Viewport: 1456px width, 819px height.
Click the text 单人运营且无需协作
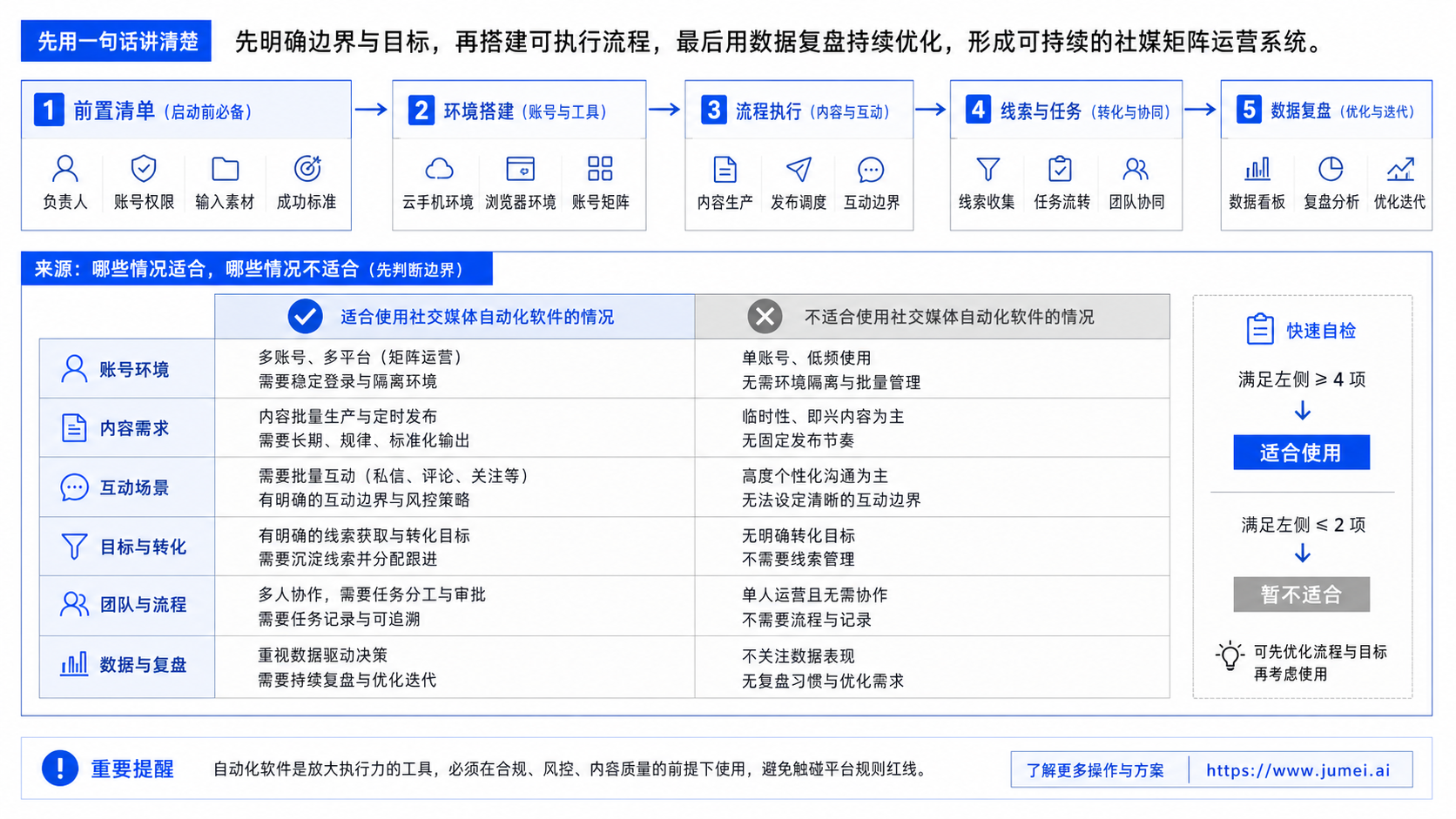815,594
